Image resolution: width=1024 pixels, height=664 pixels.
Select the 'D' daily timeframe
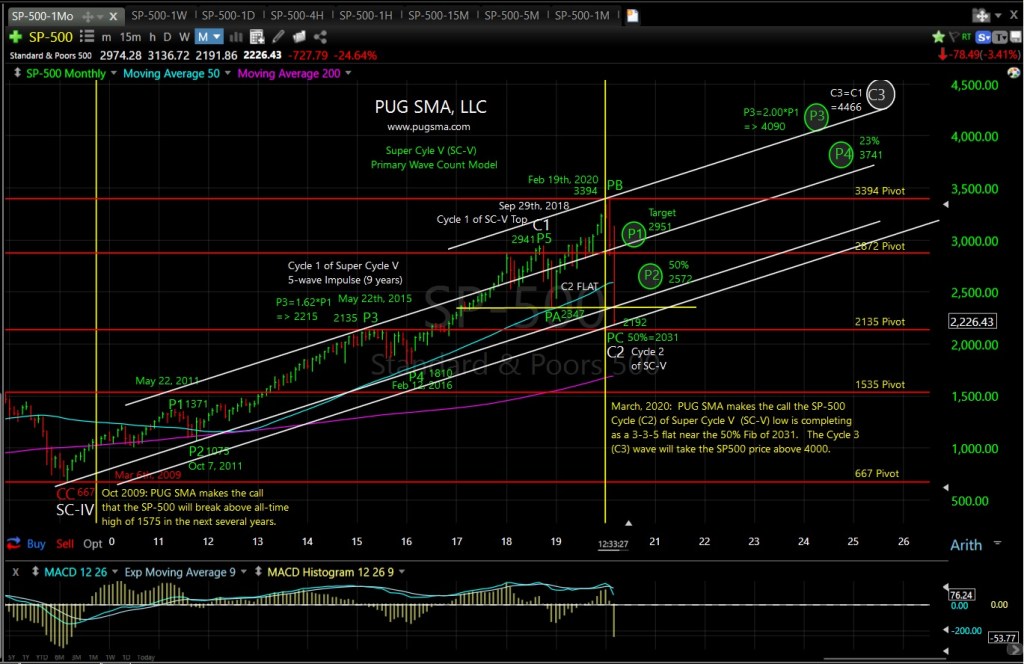coord(167,37)
